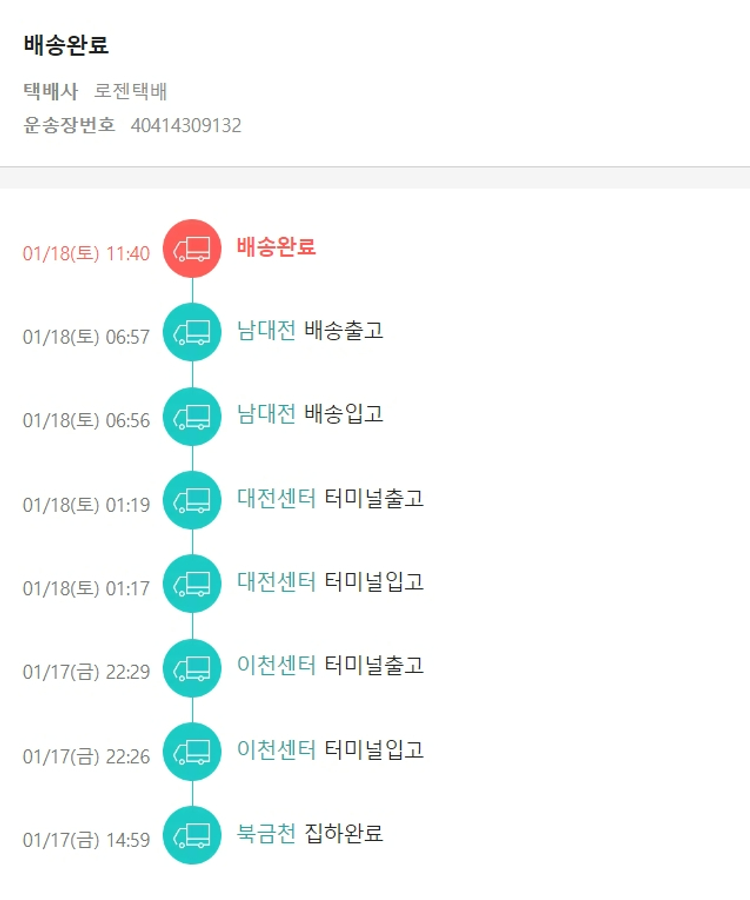
Task: Click 대전센터 in the 터미널입고 row
Action: click(x=276, y=581)
